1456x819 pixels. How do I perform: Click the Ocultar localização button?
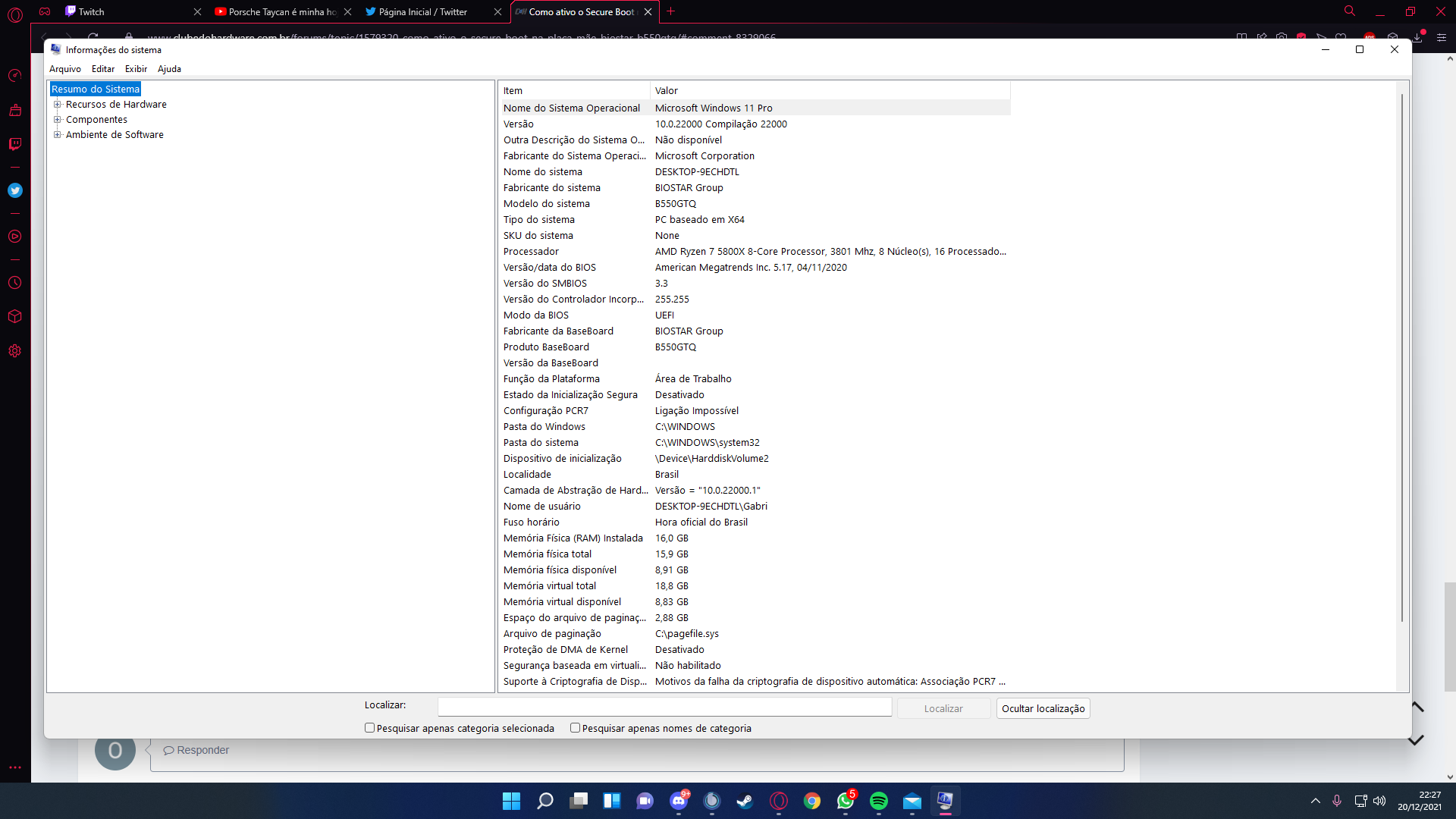(x=1043, y=708)
